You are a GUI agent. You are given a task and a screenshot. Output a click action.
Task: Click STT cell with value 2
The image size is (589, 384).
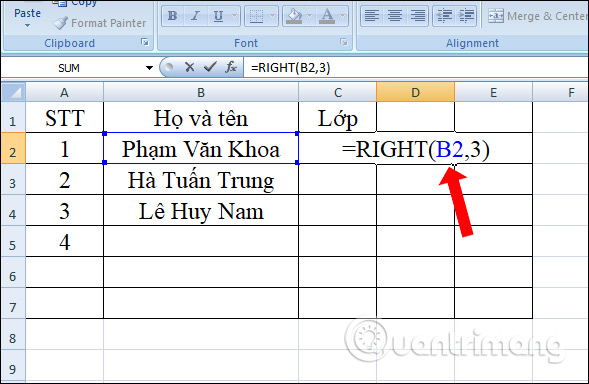(x=65, y=179)
